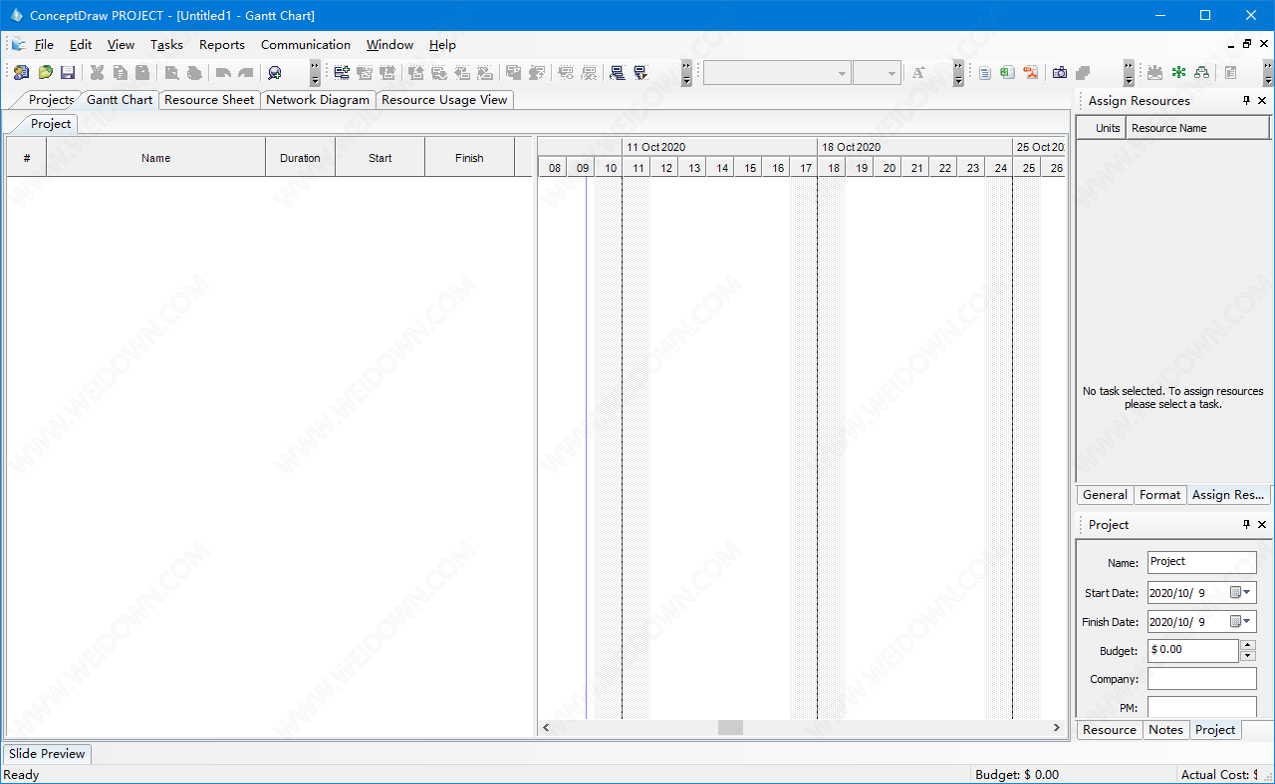Click the Gantt timeline horizontal scrollbar thumb
Viewport: 1275px width, 784px height.
click(x=730, y=728)
